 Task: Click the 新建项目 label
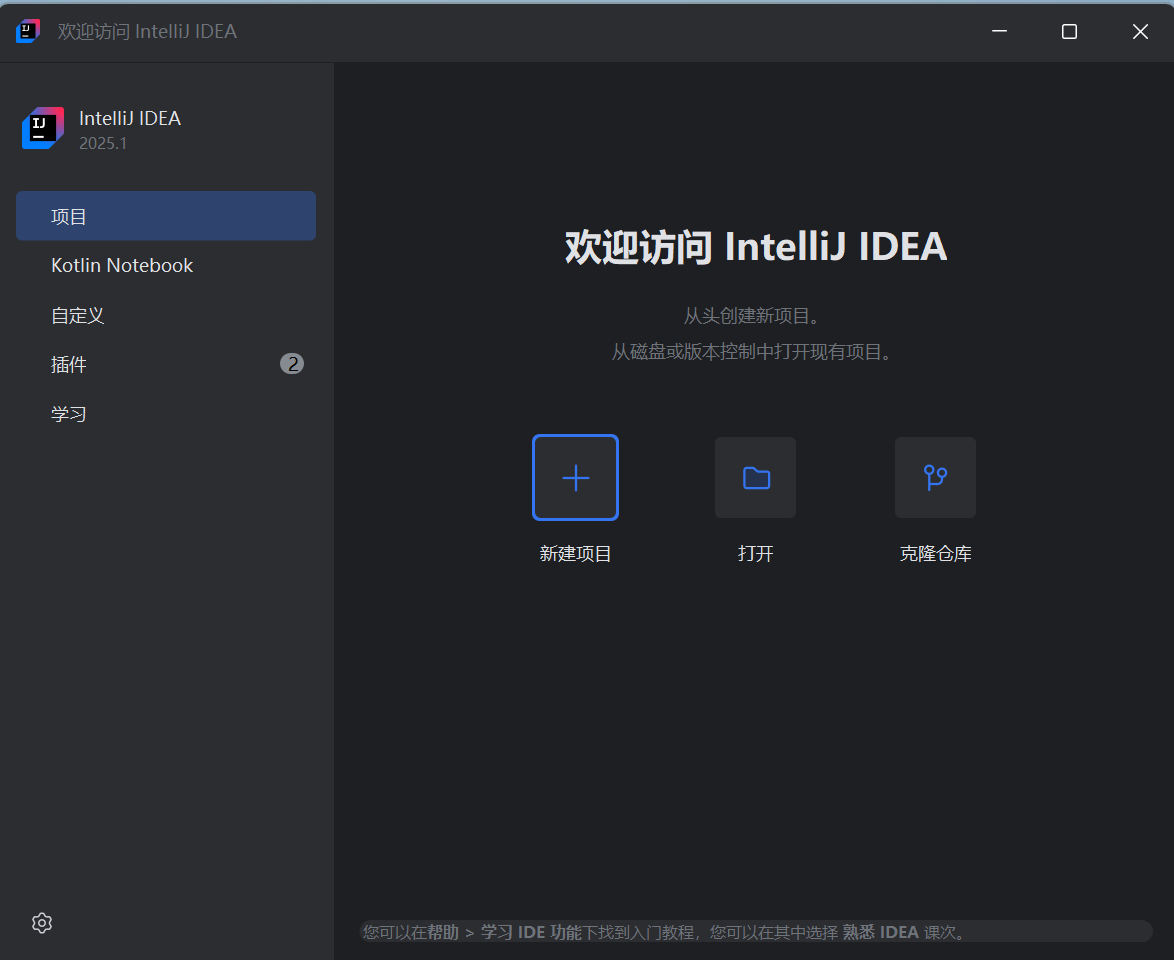coord(575,553)
